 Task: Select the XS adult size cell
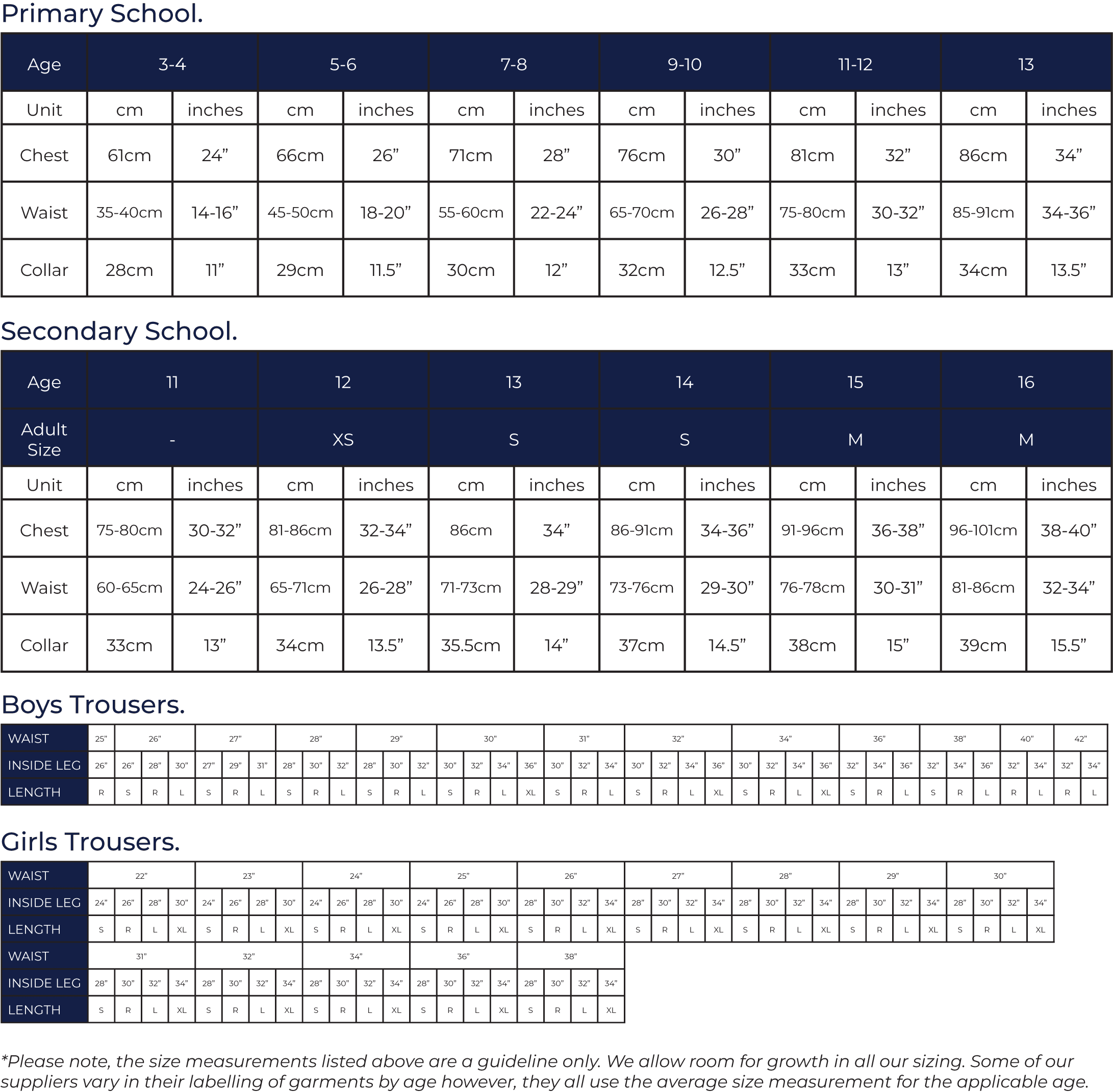pos(343,439)
